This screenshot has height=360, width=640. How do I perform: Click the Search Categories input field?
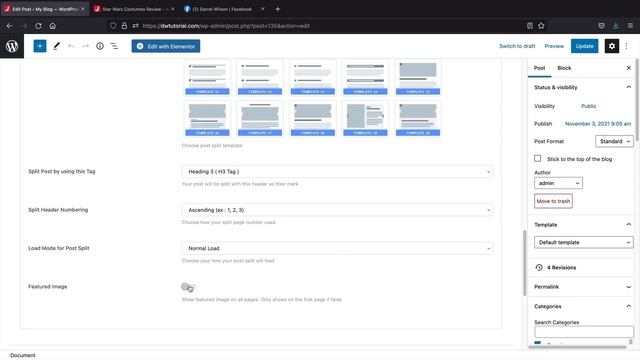tap(584, 331)
